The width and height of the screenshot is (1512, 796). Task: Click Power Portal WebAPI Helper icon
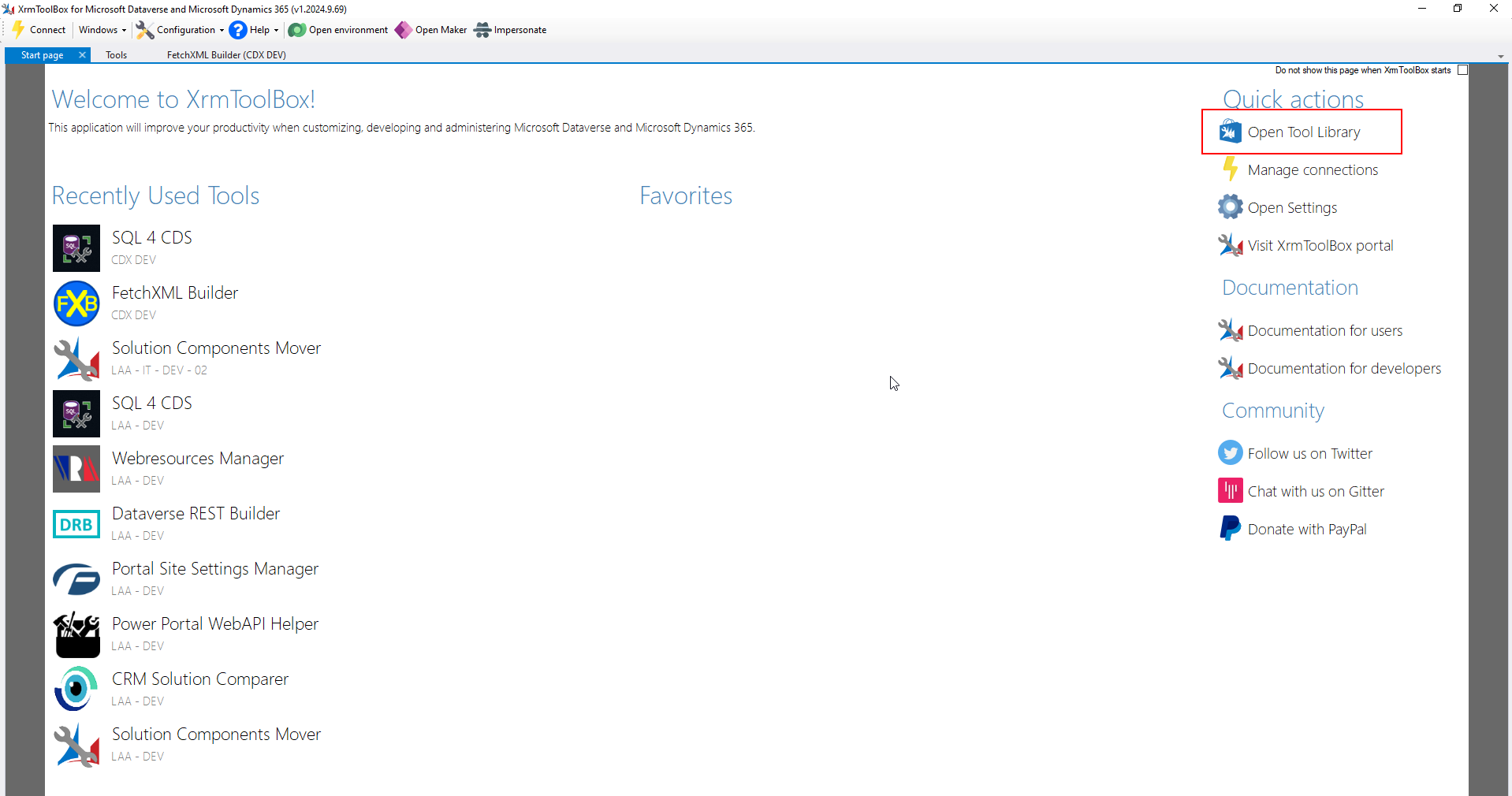(76, 634)
